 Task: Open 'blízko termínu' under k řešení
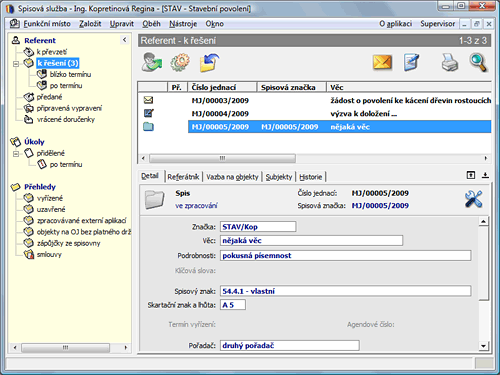[x=70, y=74]
